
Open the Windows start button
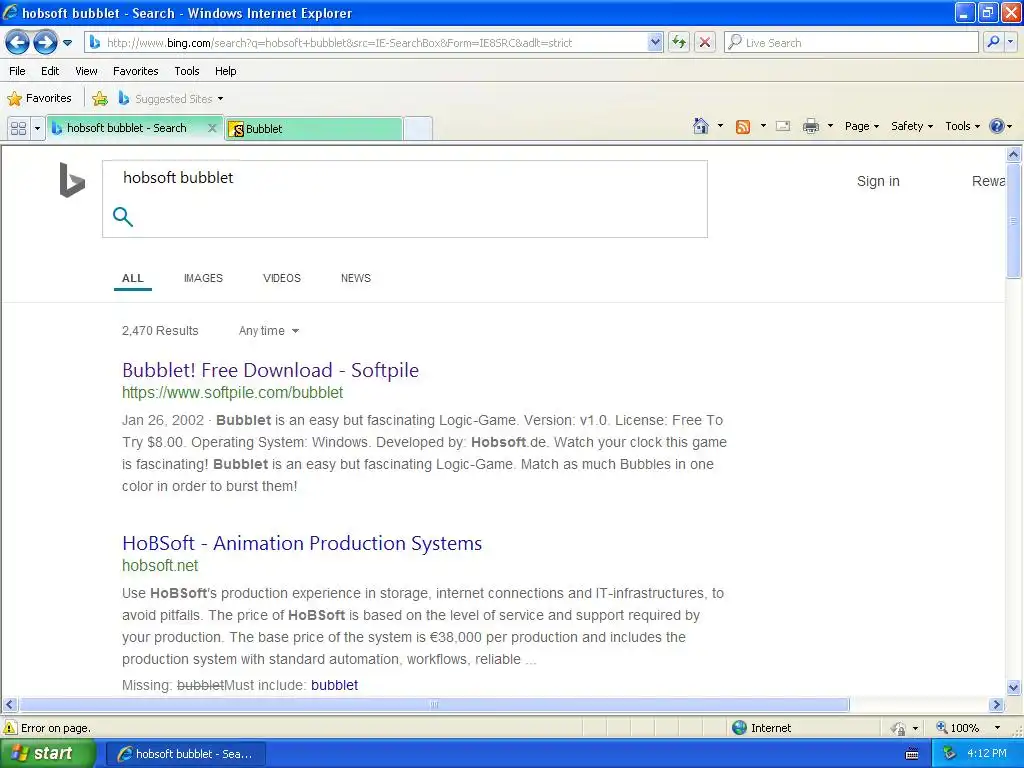pos(47,754)
